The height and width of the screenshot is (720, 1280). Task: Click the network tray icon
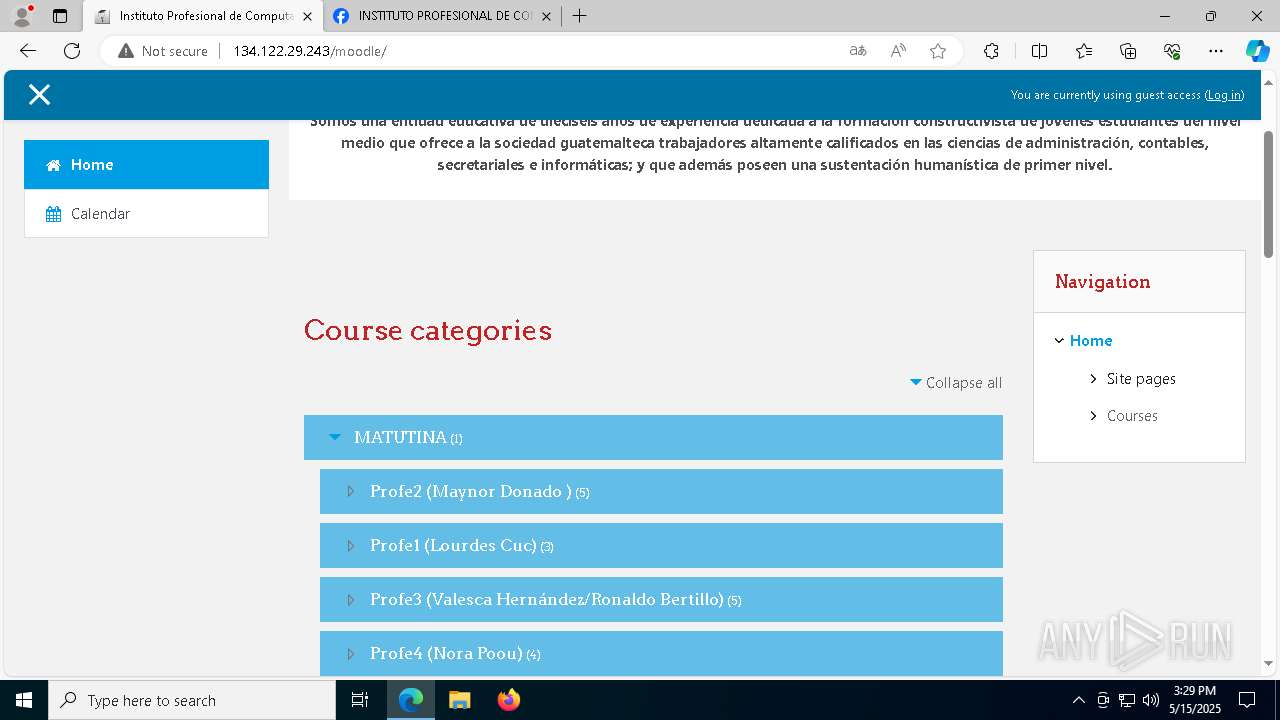(x=1127, y=700)
